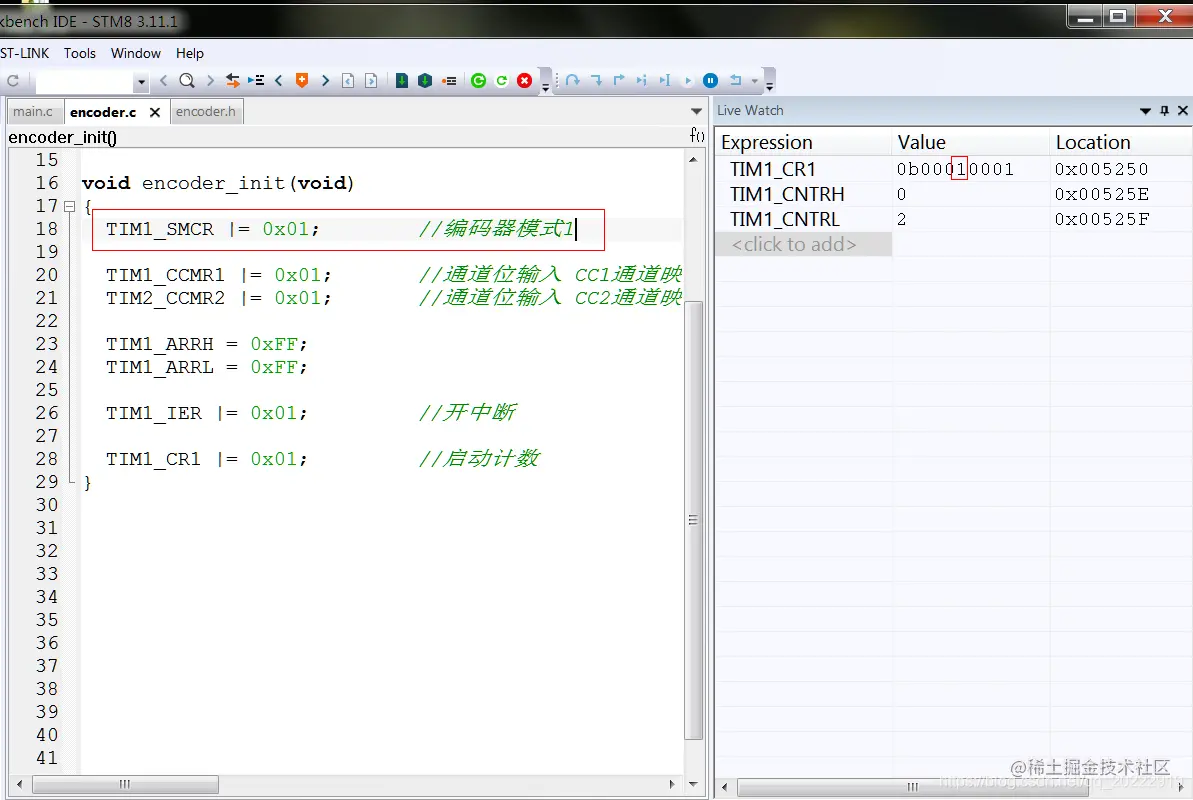This screenshot has height=800, width=1193.
Task: Click navigate backward page icon
Action: pyautogui.click(x=348, y=81)
